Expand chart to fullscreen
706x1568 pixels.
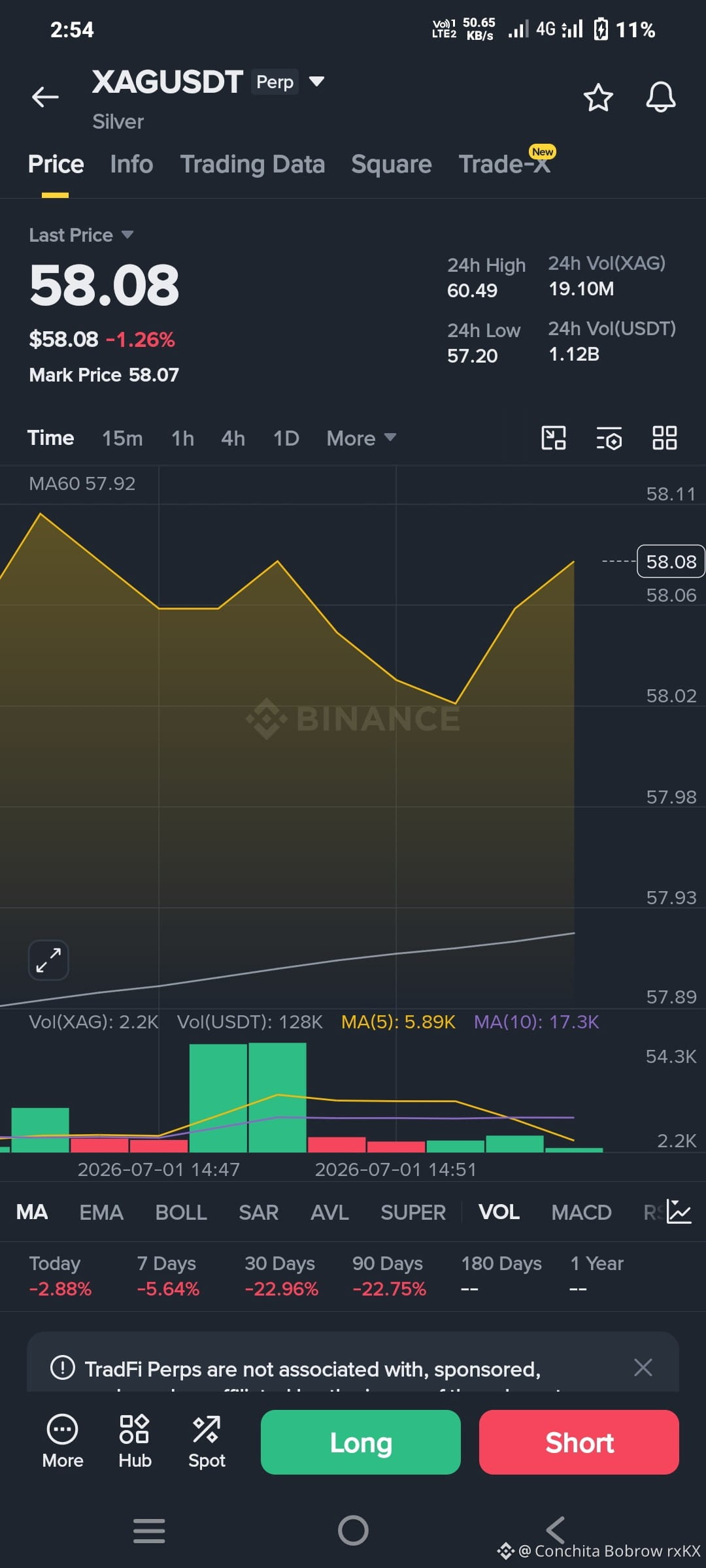(48, 960)
